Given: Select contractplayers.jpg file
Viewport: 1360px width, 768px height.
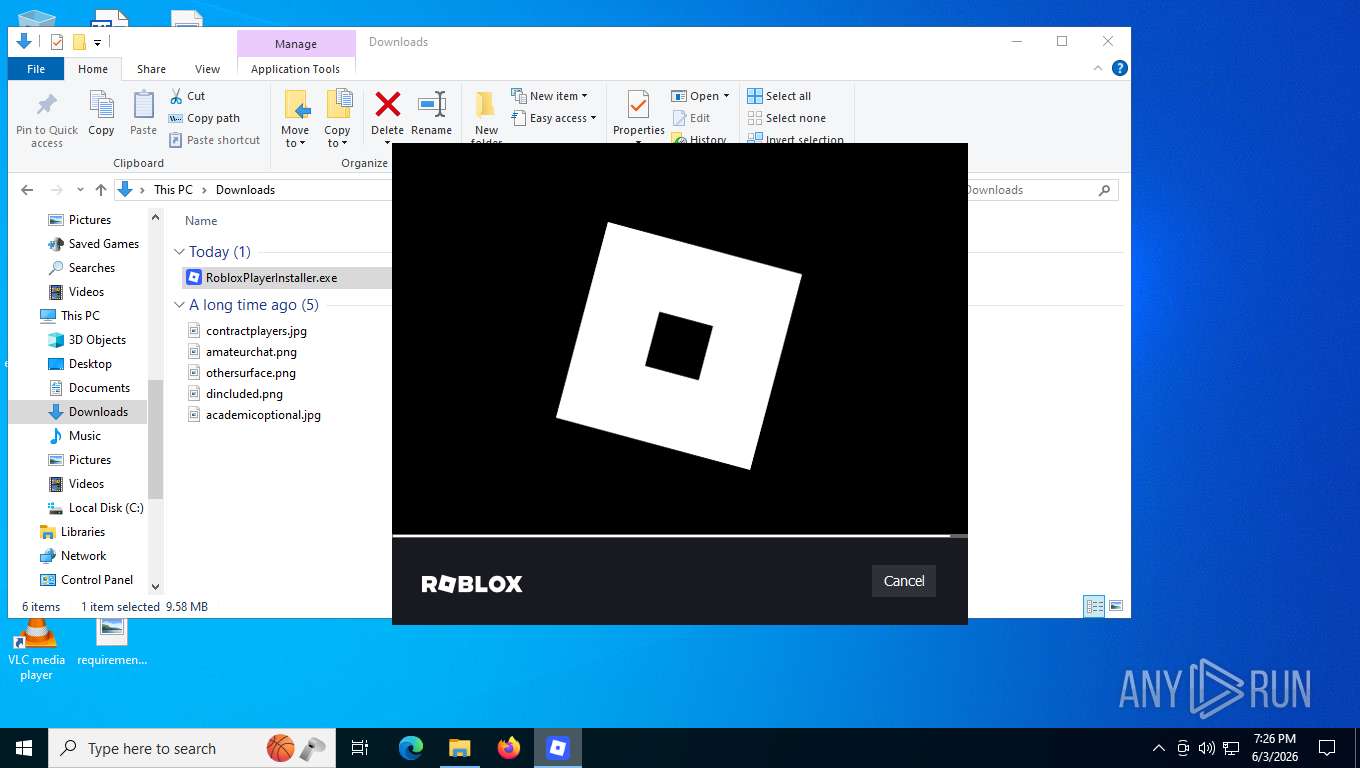Looking at the screenshot, I should tap(256, 331).
